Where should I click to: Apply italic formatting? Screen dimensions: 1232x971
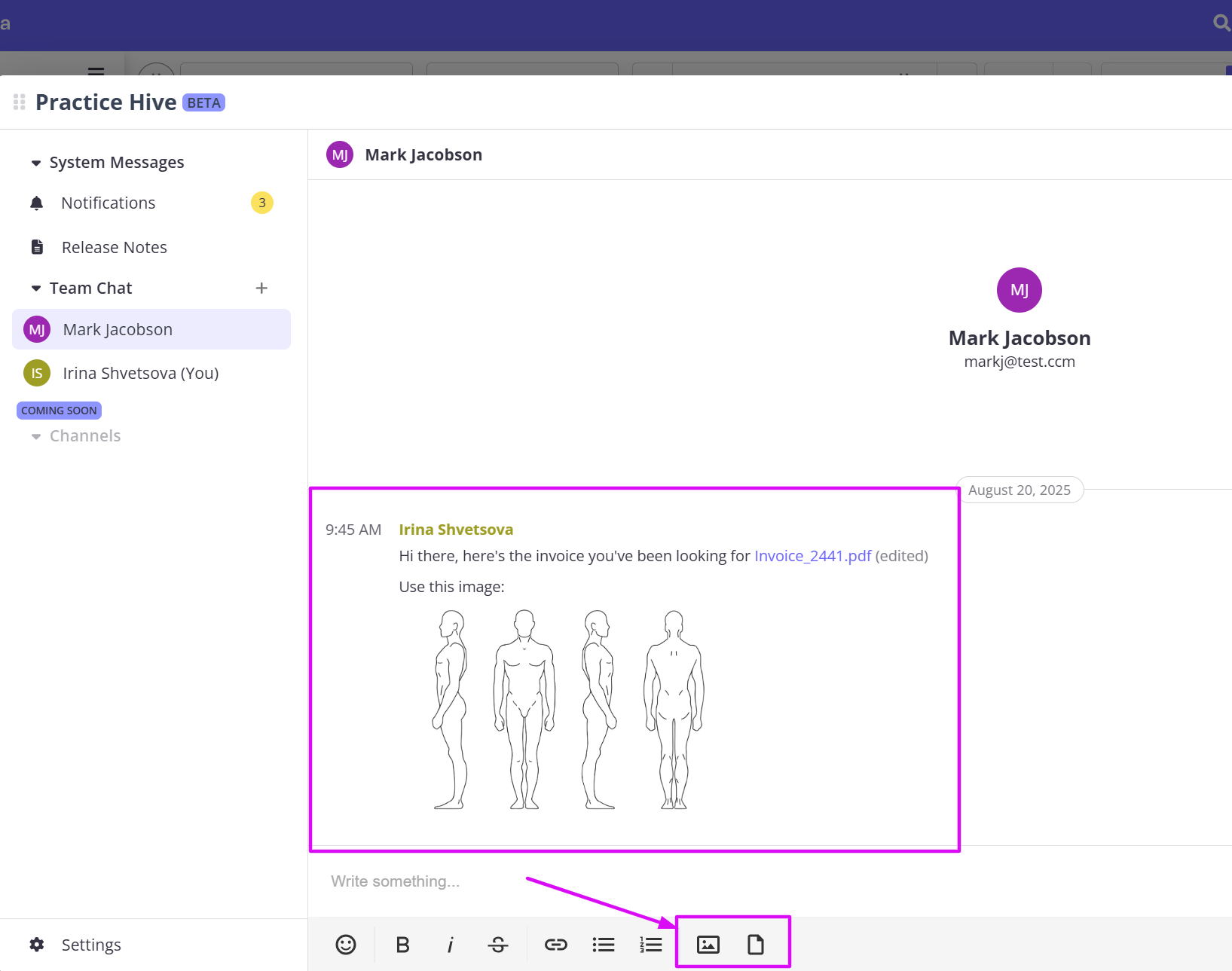coord(450,944)
